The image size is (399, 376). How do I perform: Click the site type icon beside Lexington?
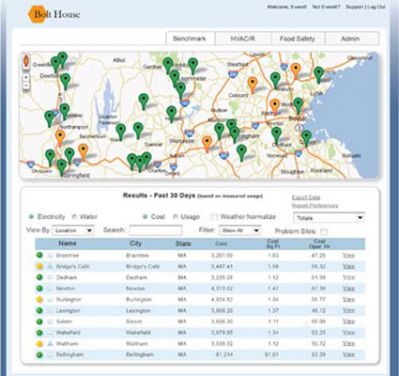coord(50,311)
